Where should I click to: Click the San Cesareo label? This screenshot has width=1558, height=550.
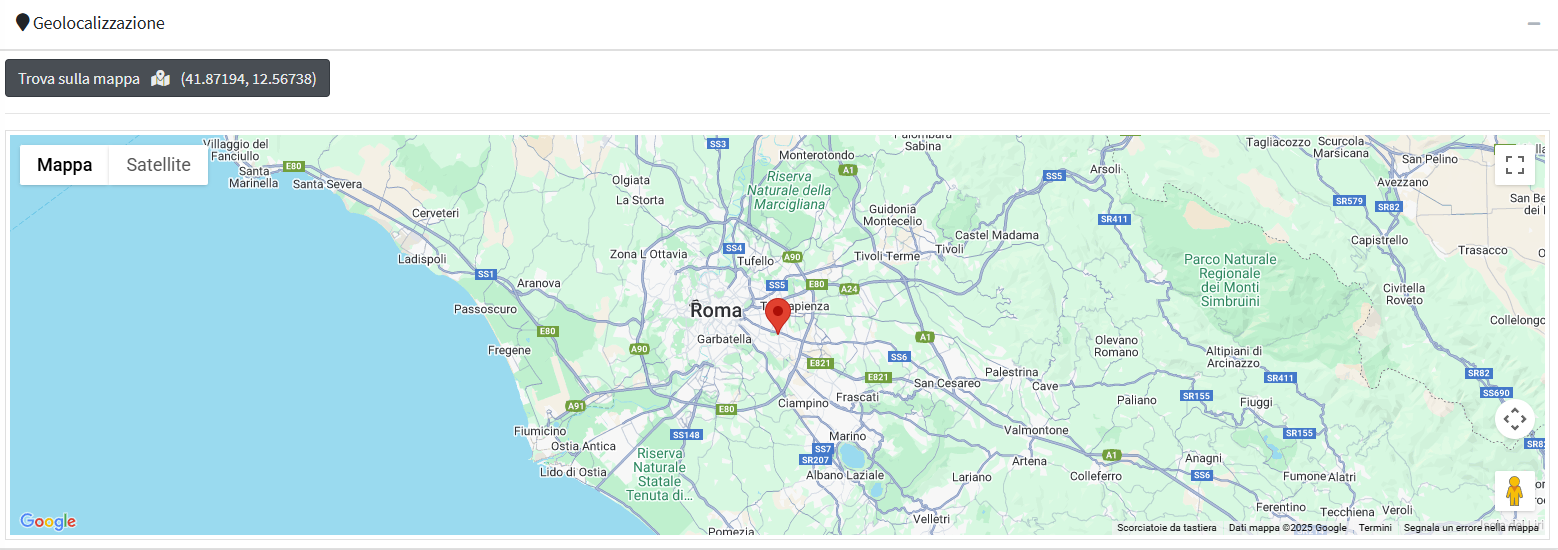pos(947,383)
